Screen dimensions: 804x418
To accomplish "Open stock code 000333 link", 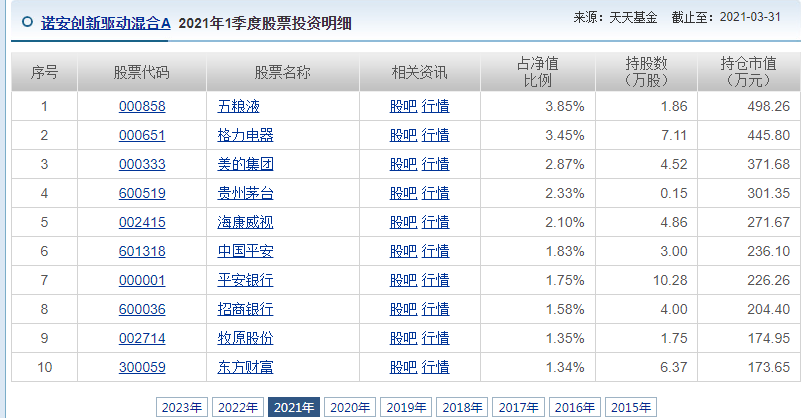I will click(x=142, y=164).
